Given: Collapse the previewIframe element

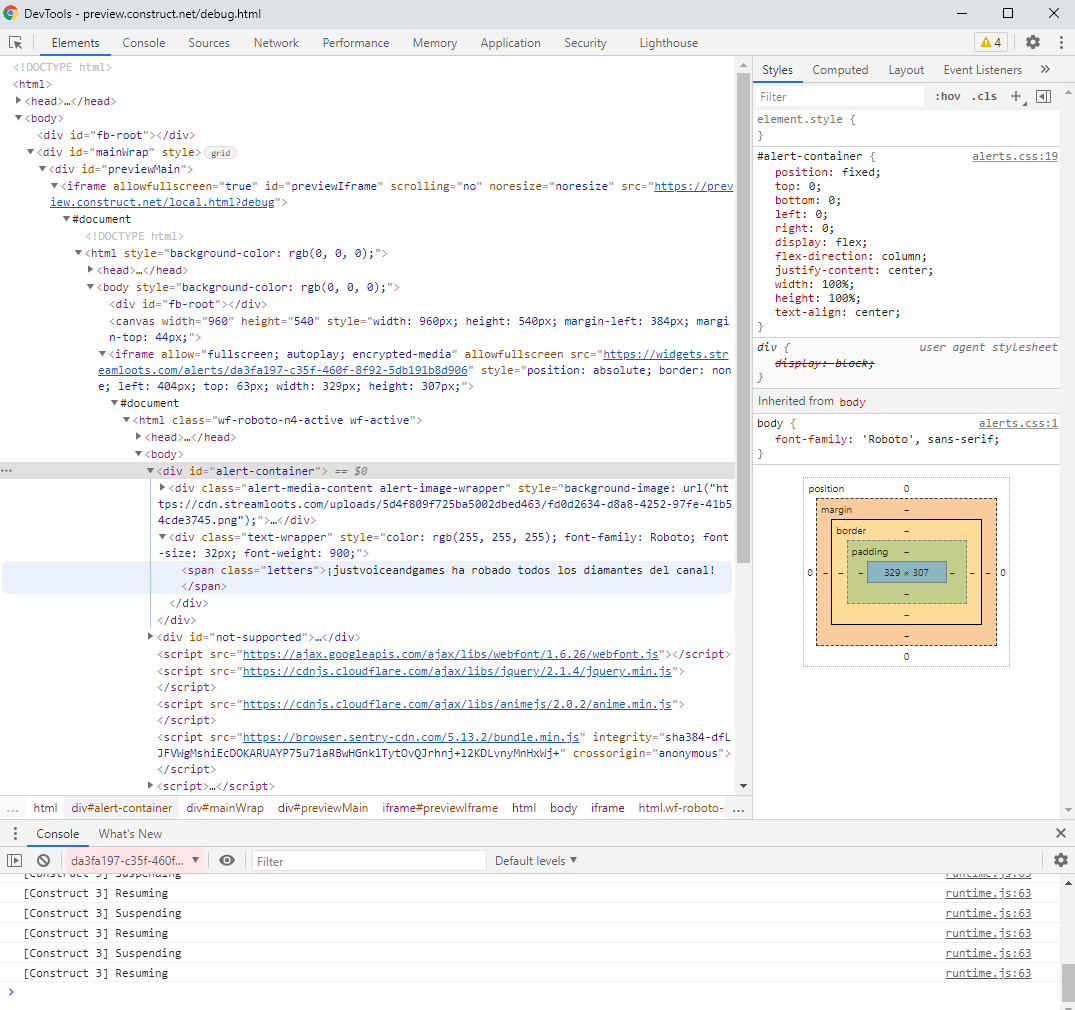Looking at the screenshot, I should (55, 186).
